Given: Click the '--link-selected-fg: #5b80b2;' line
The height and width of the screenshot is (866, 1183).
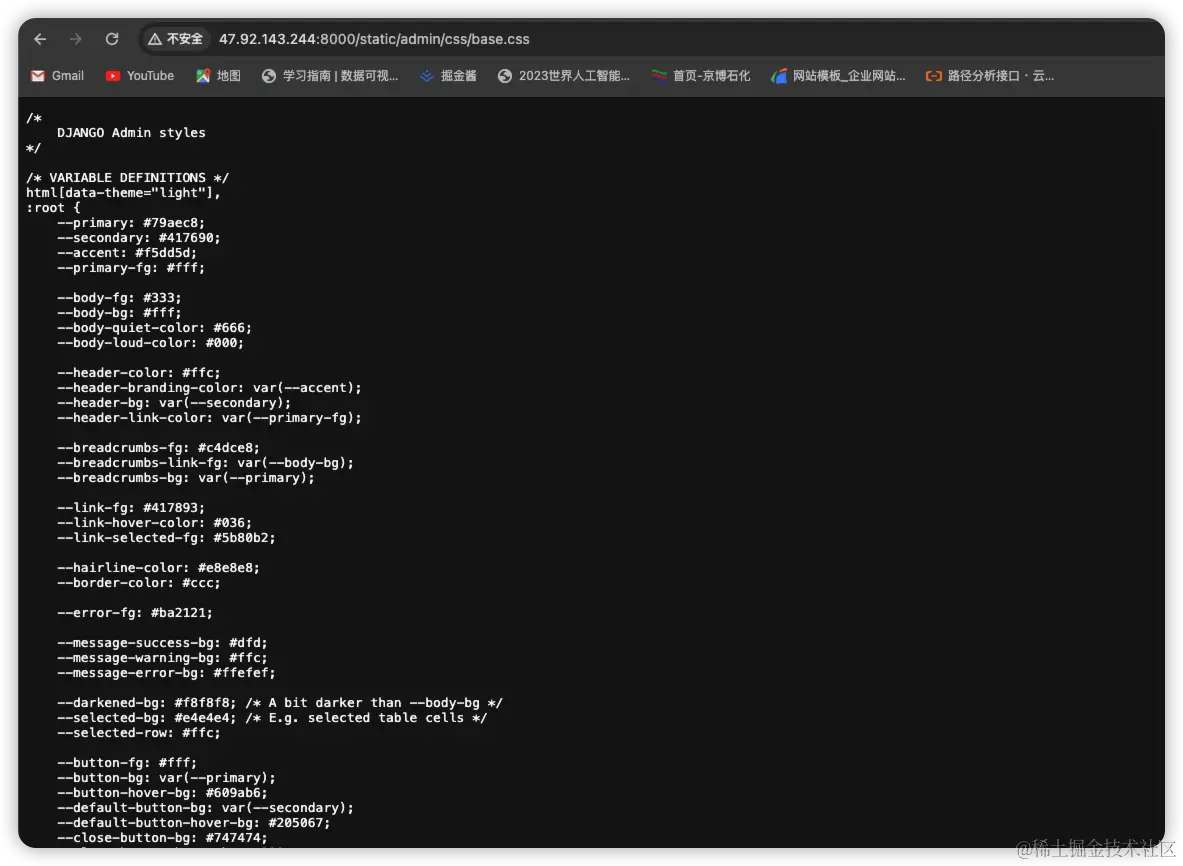Looking at the screenshot, I should click(166, 538).
